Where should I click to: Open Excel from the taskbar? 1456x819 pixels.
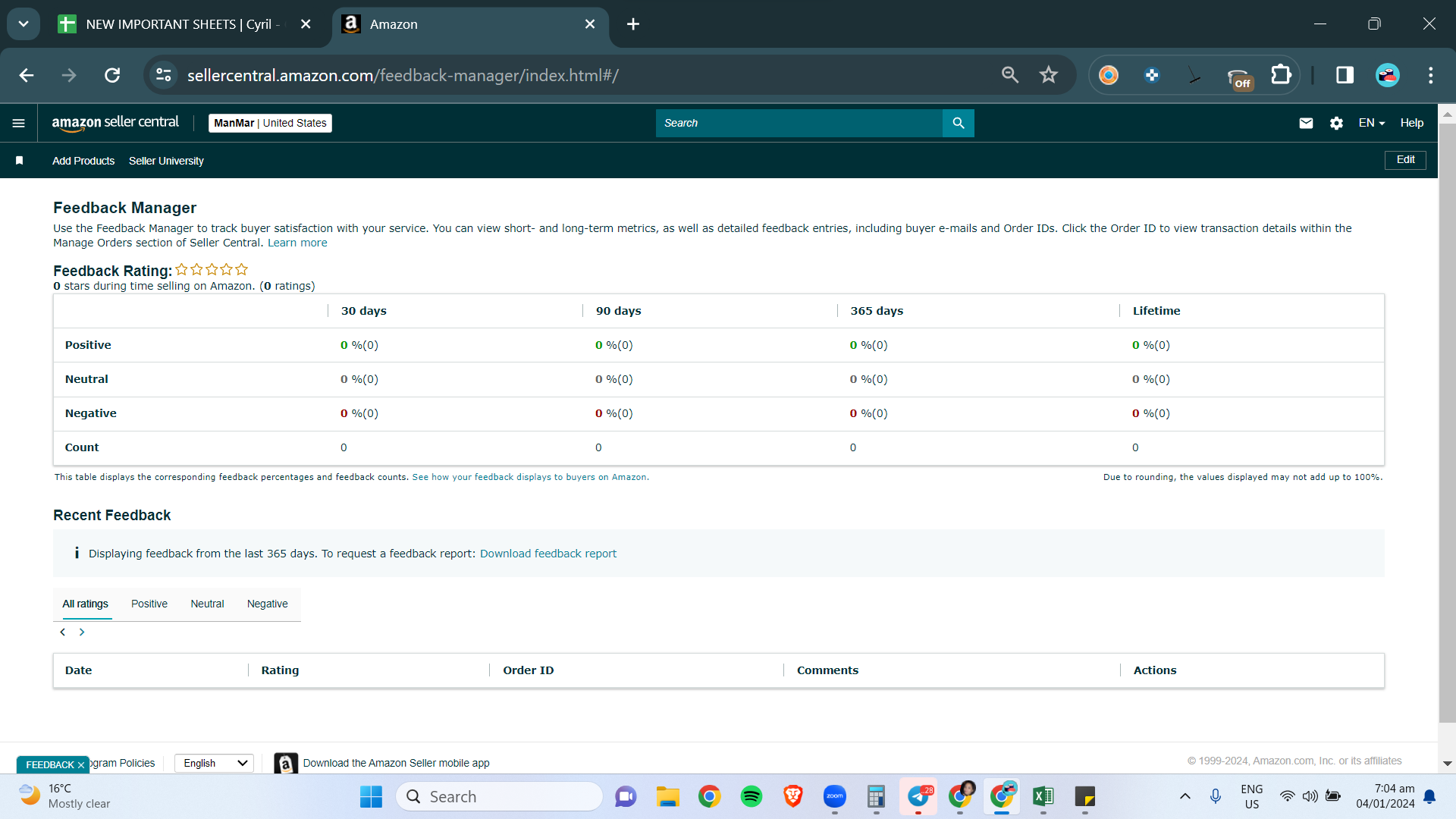coord(1043,796)
